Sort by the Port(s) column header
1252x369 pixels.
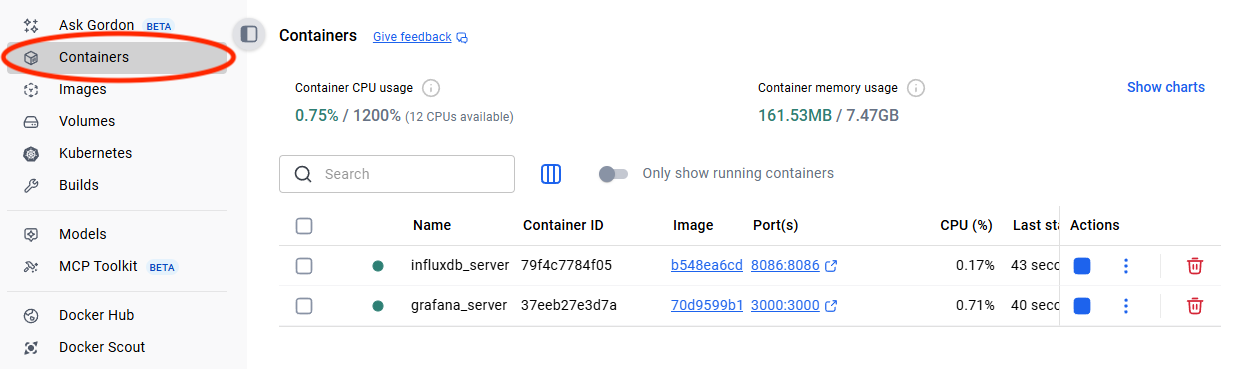coord(775,225)
